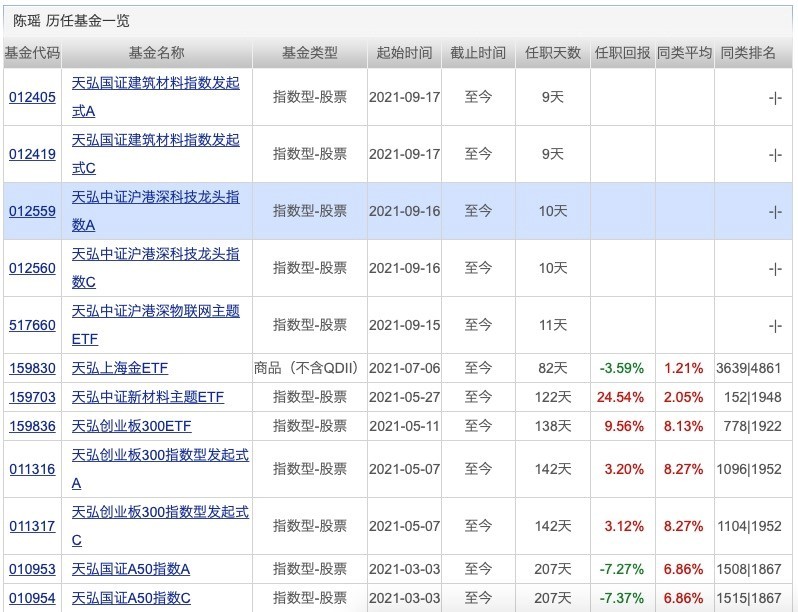The height and width of the screenshot is (612, 798).
Task: Open 天弘创业板300指数型发起式A fund link
Action: (x=160, y=469)
